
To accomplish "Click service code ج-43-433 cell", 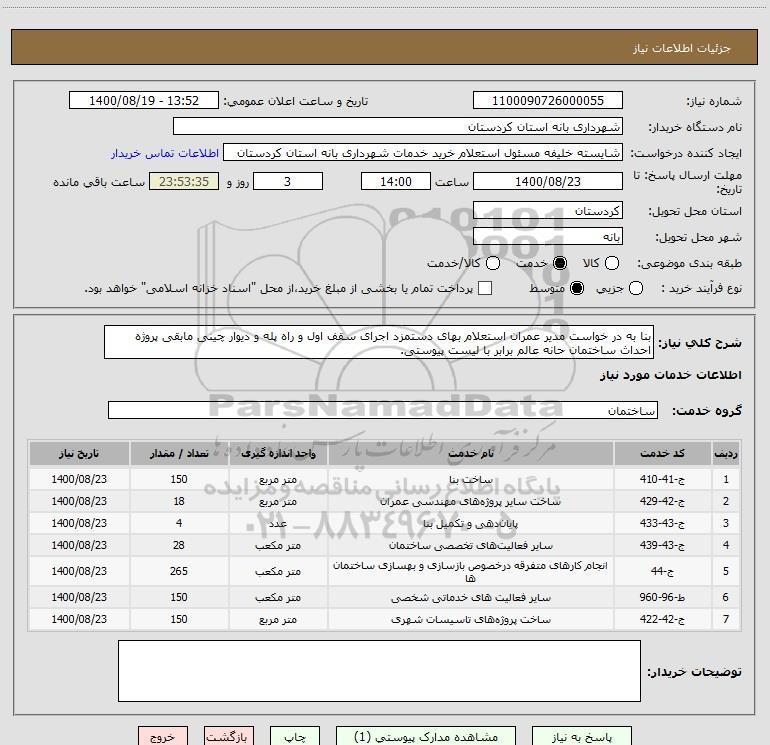I will (662, 524).
